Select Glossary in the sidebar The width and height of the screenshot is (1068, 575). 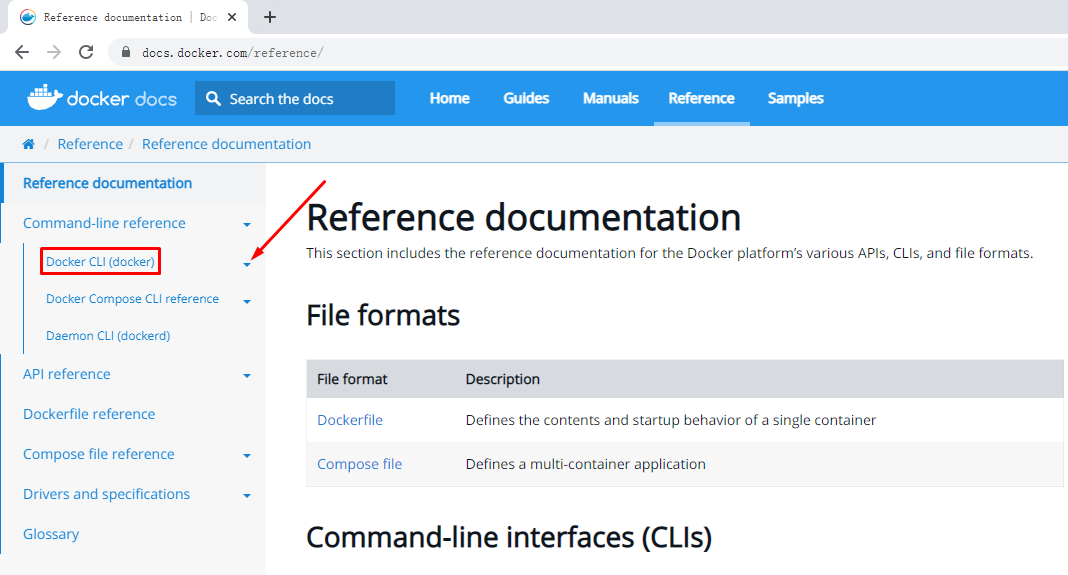point(51,534)
